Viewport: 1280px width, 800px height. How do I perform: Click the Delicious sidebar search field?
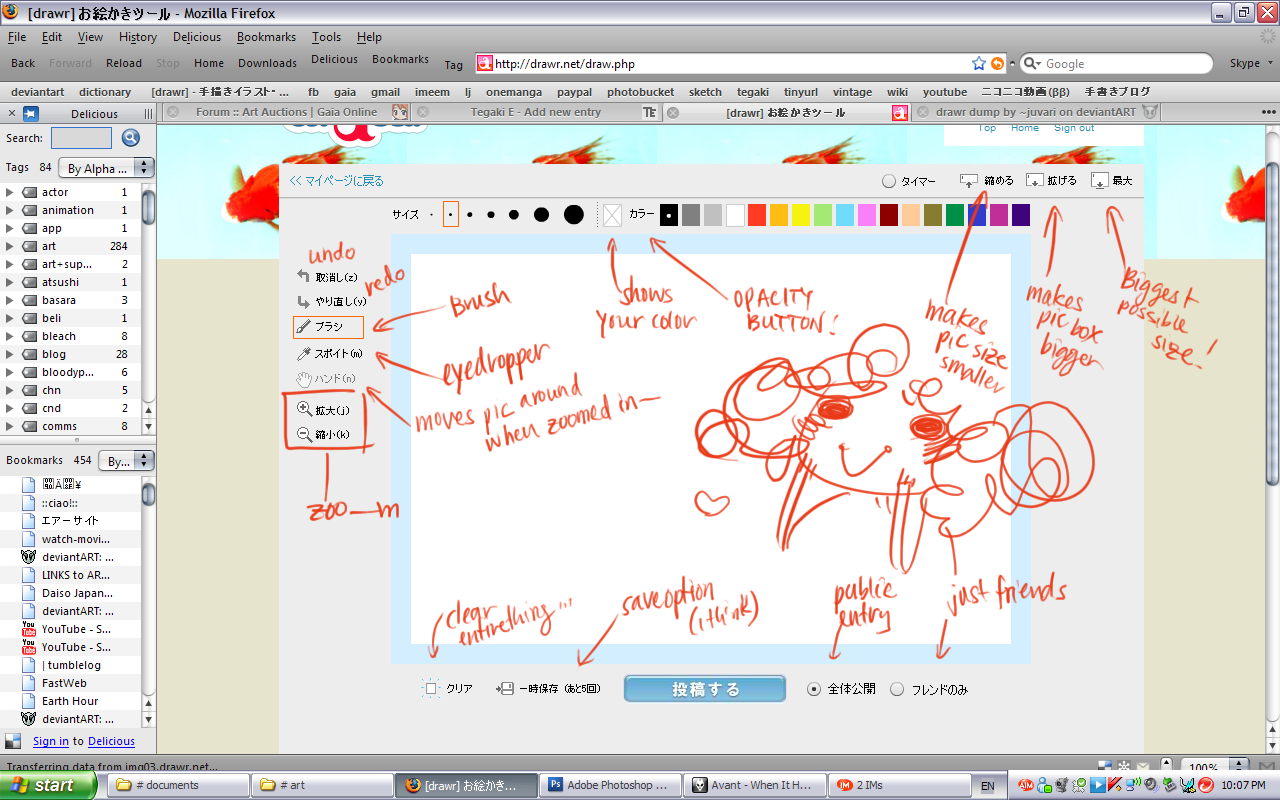[x=81, y=138]
